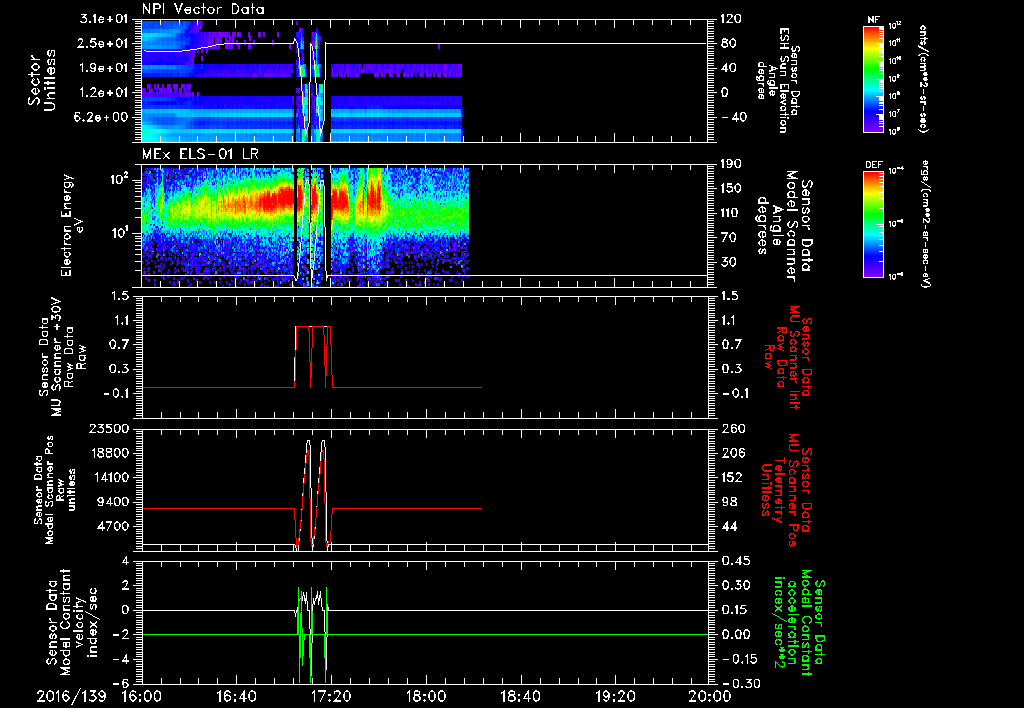Click the "19:20" time tick label
This screenshot has height=708, width=1024.
(615, 696)
